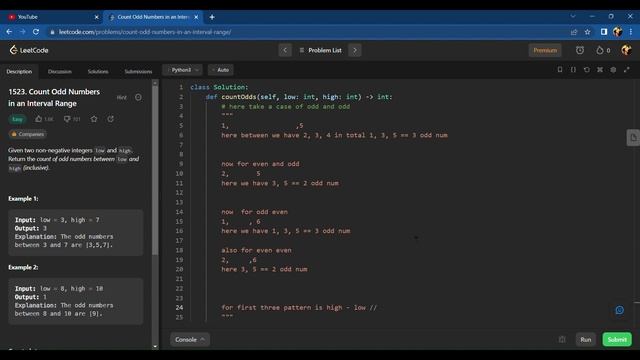Go to the next problem arrow
640x360 pixels.
tap(355, 50)
